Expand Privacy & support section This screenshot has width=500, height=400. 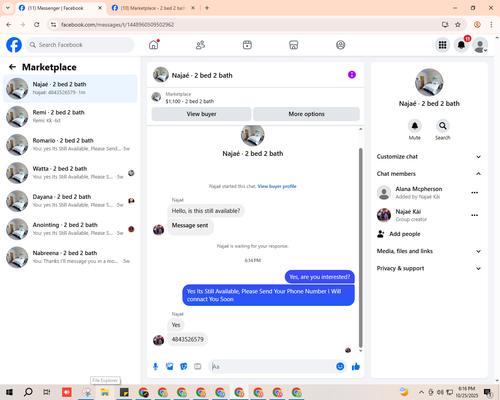coord(429,268)
